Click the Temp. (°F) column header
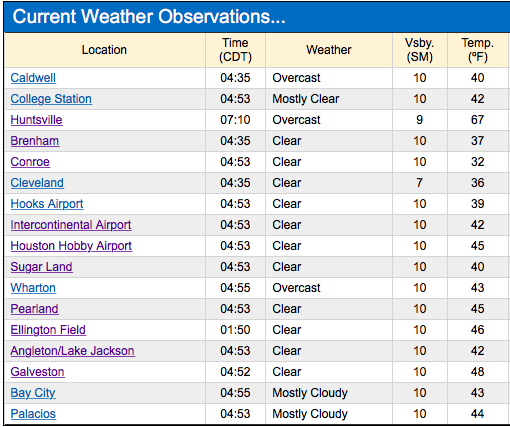The height and width of the screenshot is (427, 510). [x=477, y=50]
